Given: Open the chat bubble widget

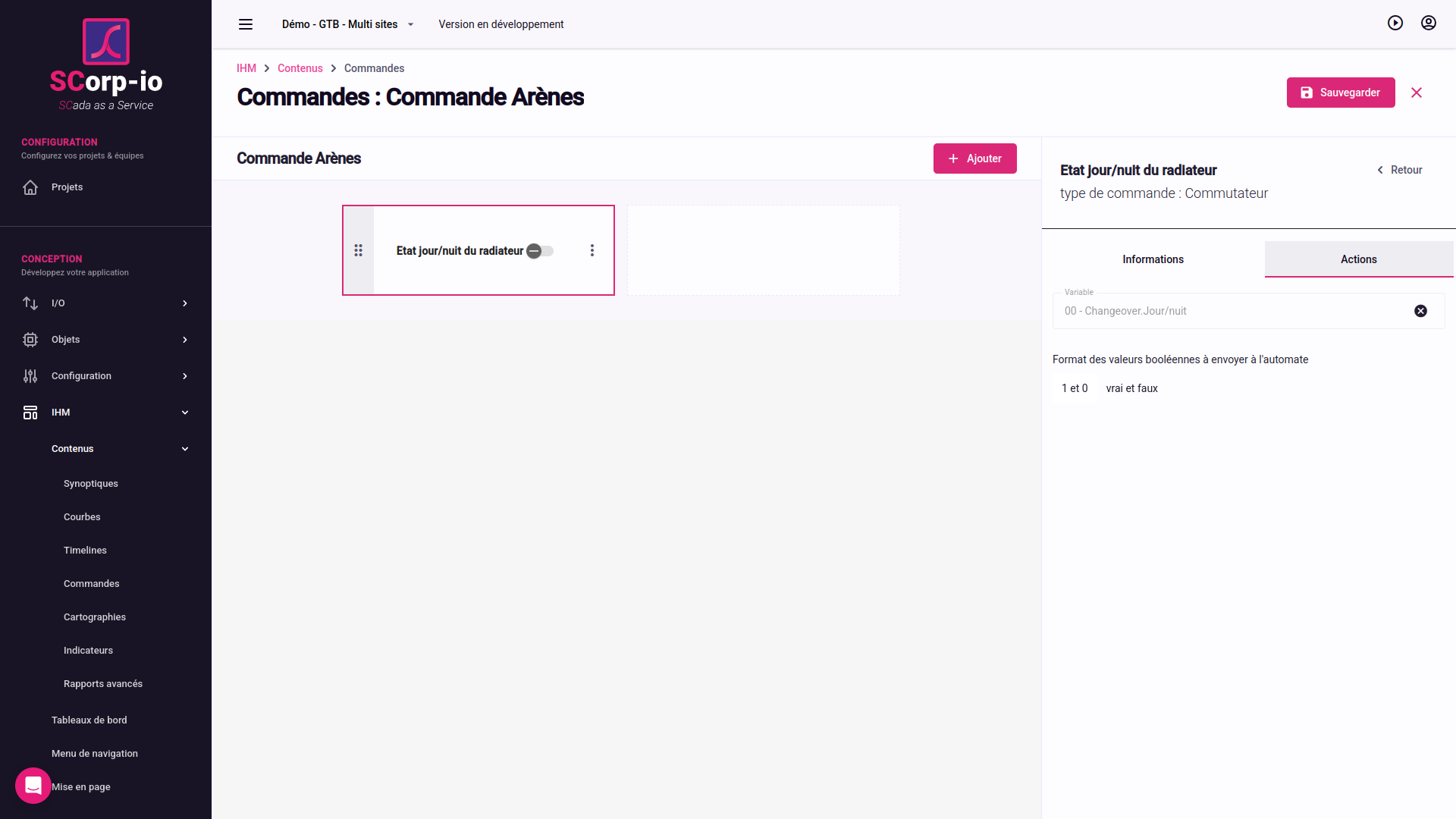Looking at the screenshot, I should tap(33, 786).
